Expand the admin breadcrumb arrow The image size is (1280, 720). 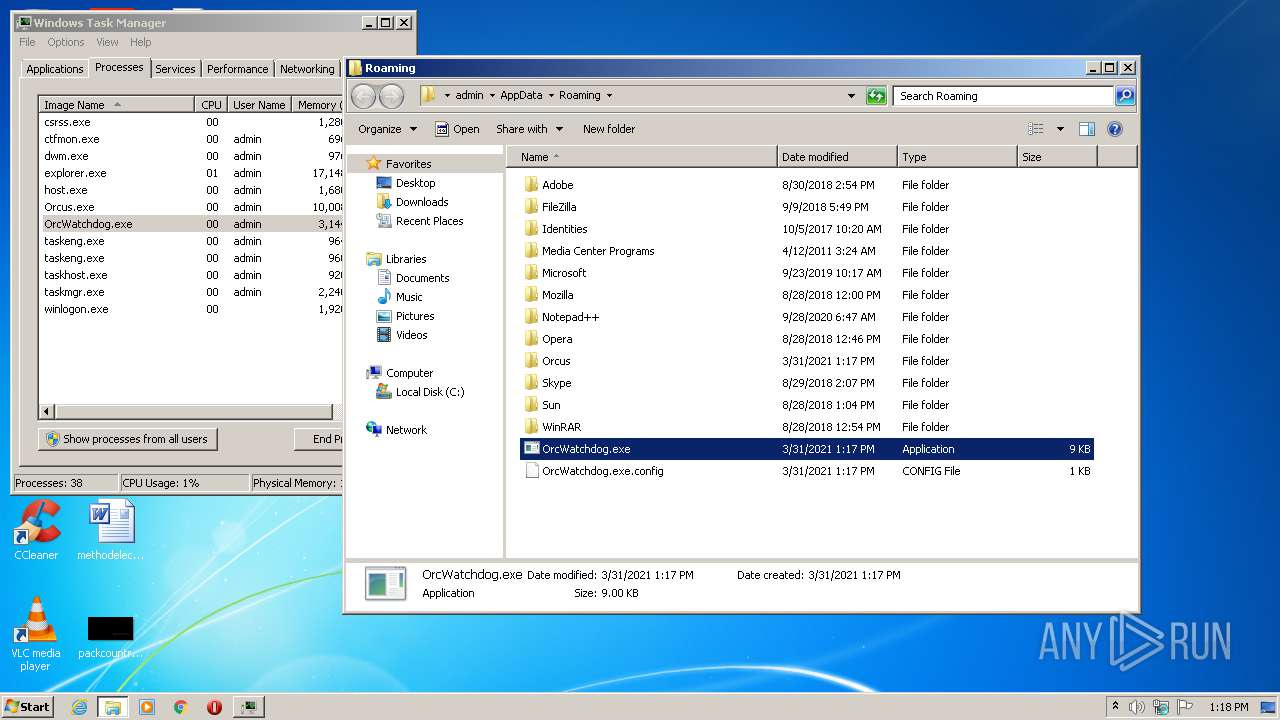pos(491,96)
